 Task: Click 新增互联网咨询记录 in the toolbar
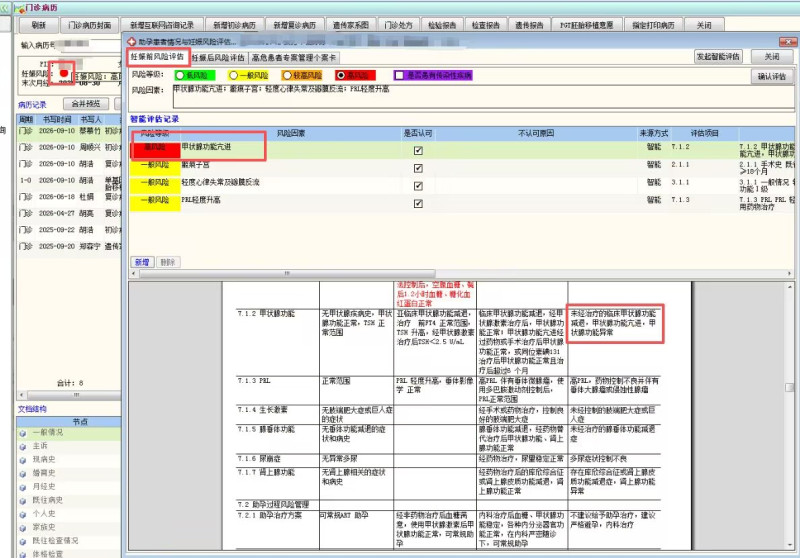[162, 25]
